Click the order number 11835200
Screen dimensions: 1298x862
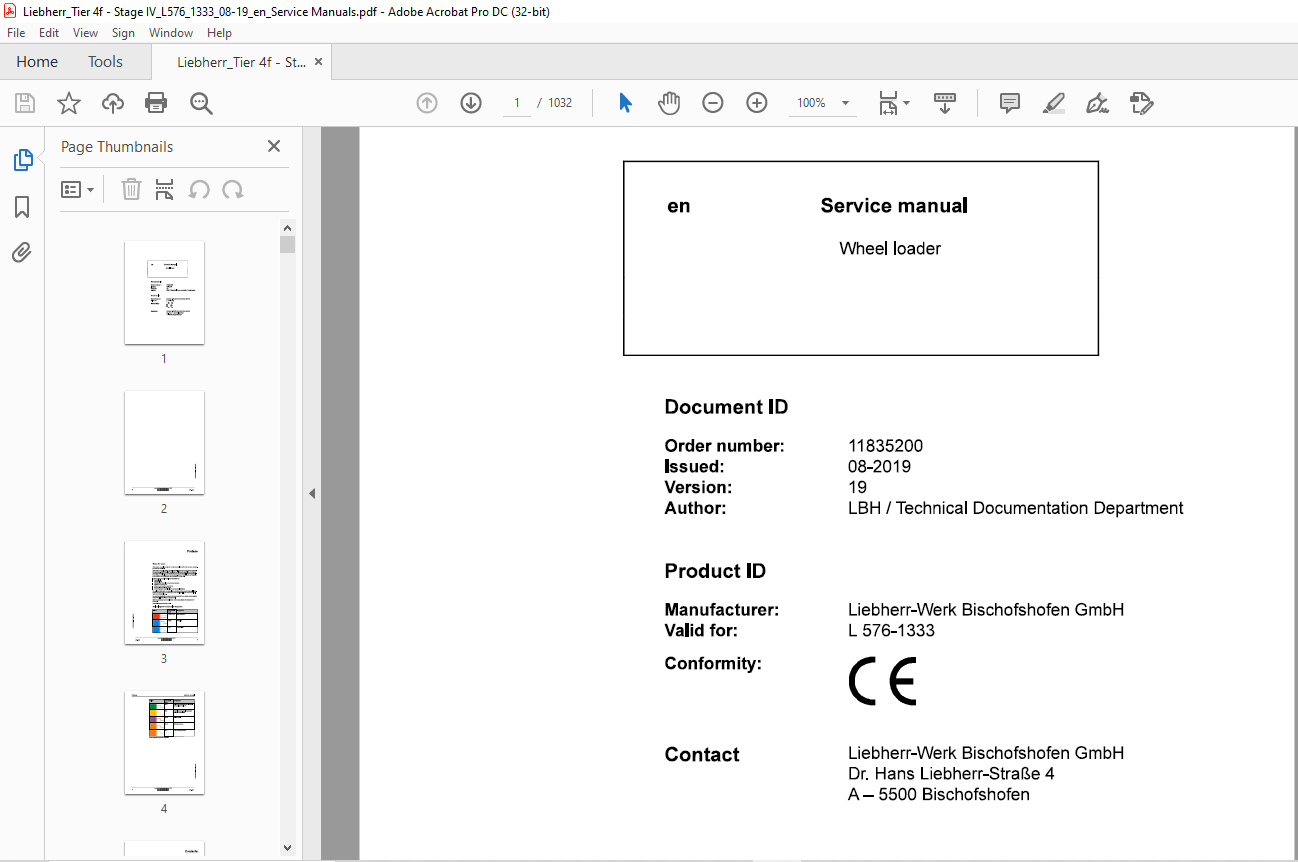click(x=885, y=446)
